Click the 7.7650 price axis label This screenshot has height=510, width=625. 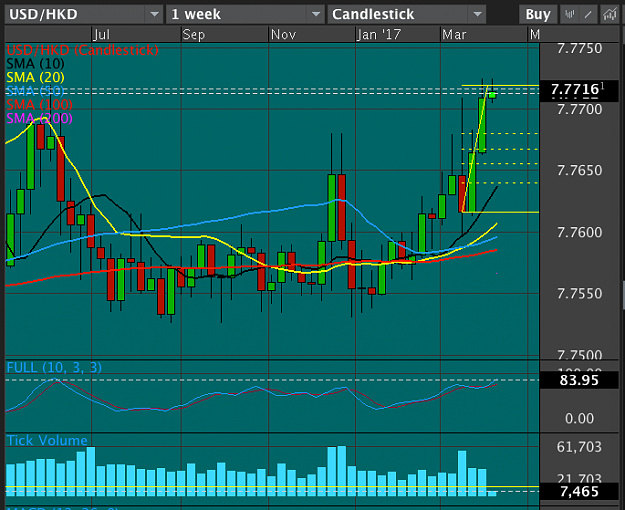pos(579,171)
